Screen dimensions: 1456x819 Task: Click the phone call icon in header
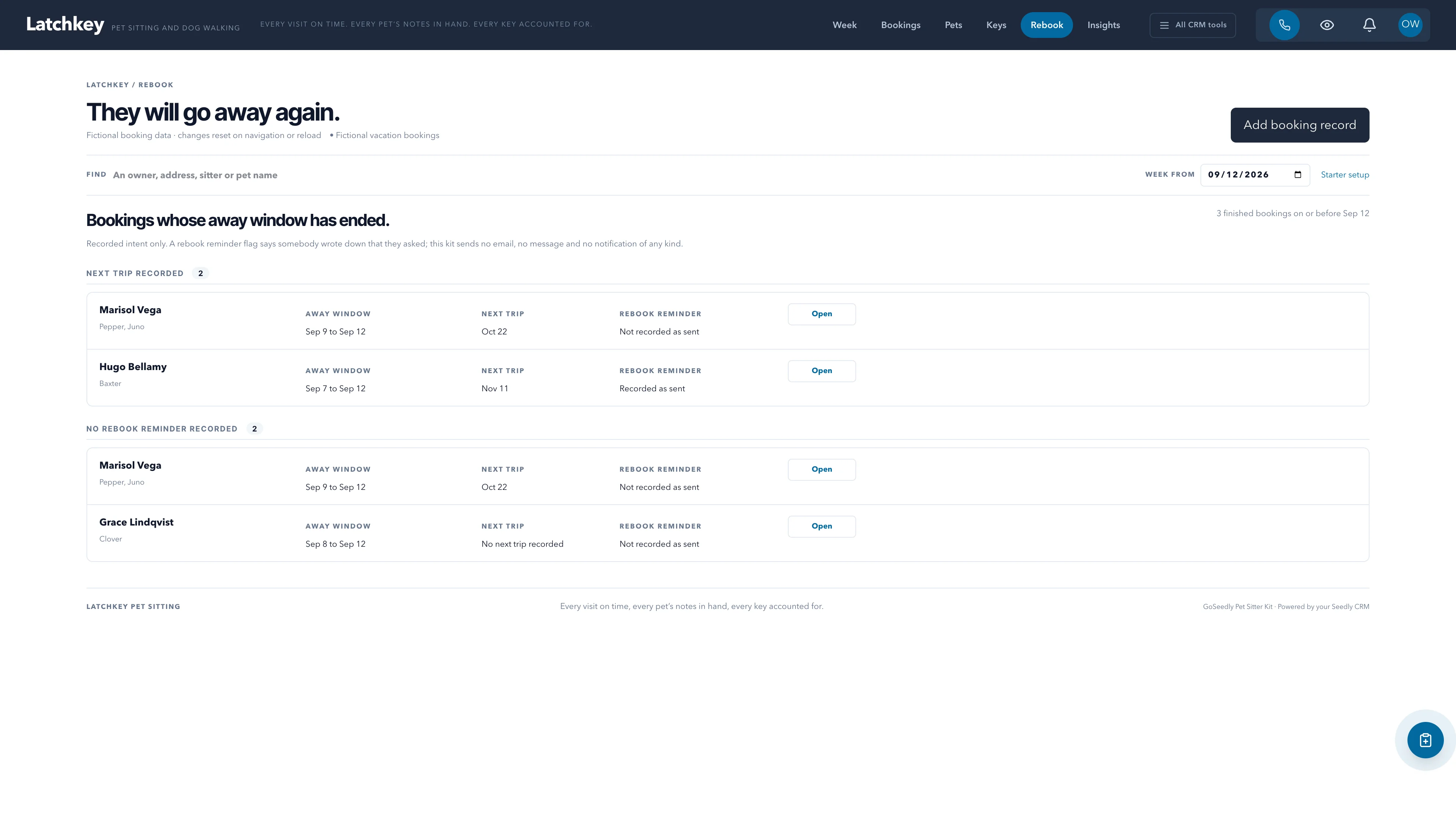(x=1284, y=25)
